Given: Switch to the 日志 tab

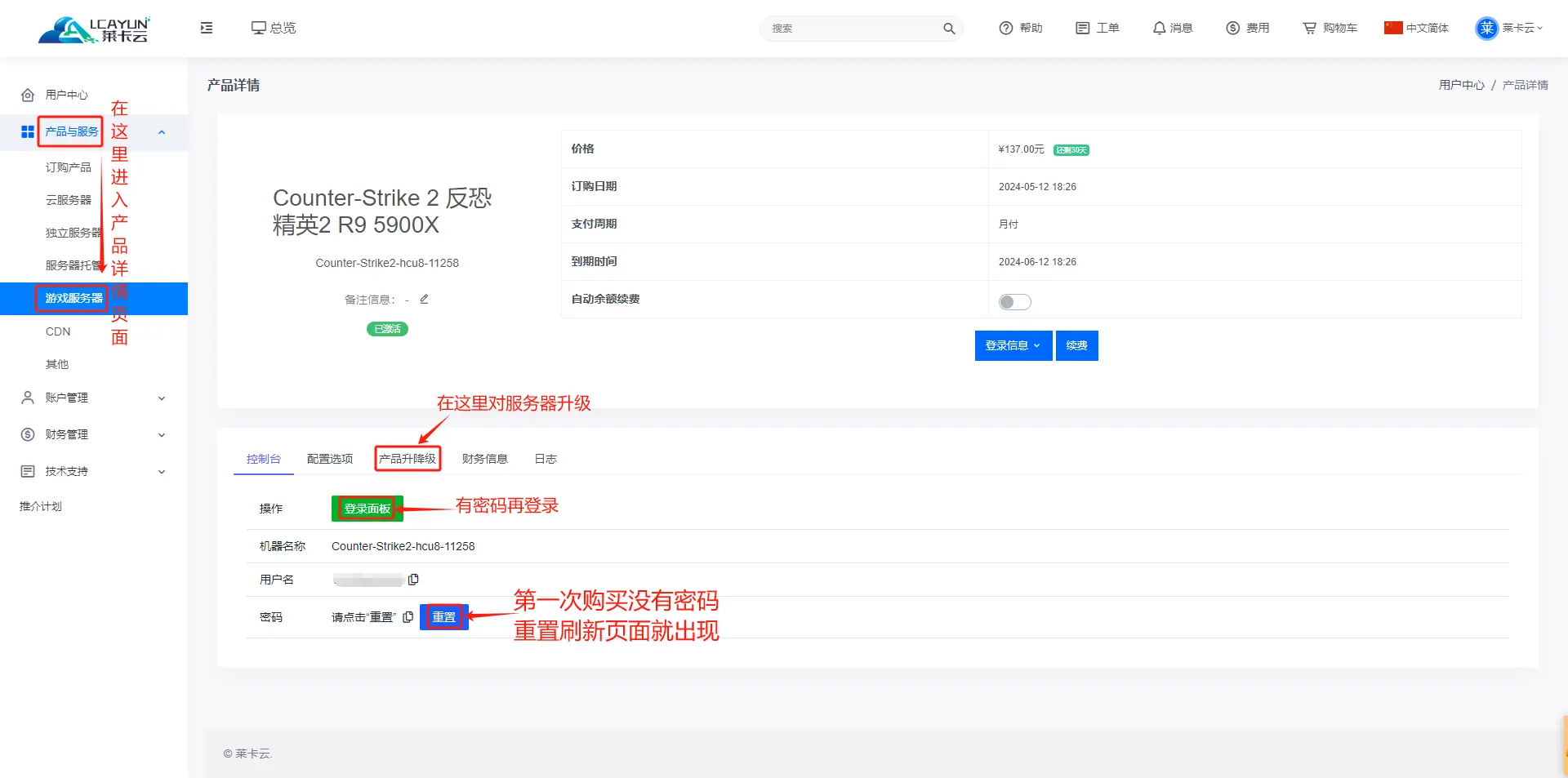Looking at the screenshot, I should pos(546,459).
